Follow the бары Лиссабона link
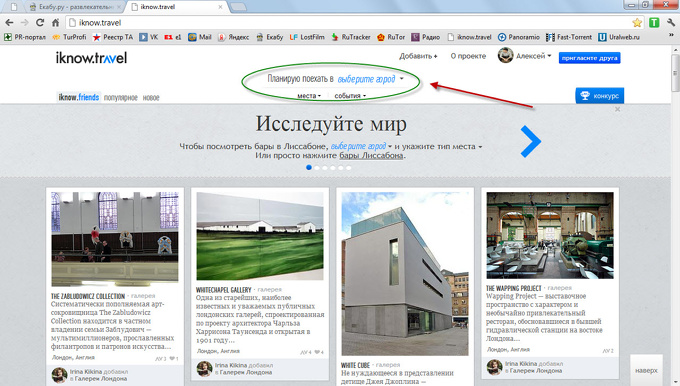The height and width of the screenshot is (386, 680). pos(371,155)
